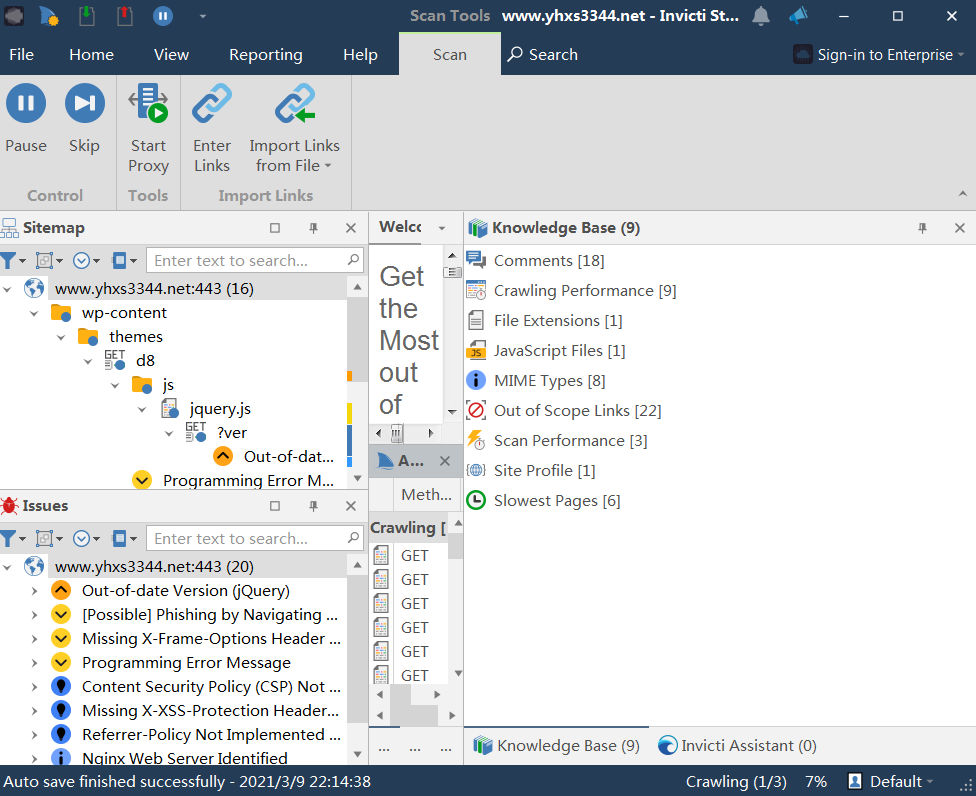Open the notifications bell

point(761,16)
